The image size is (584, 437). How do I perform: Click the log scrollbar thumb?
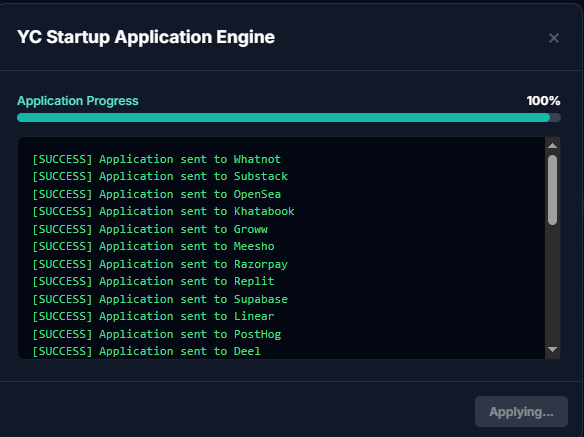coord(552,190)
